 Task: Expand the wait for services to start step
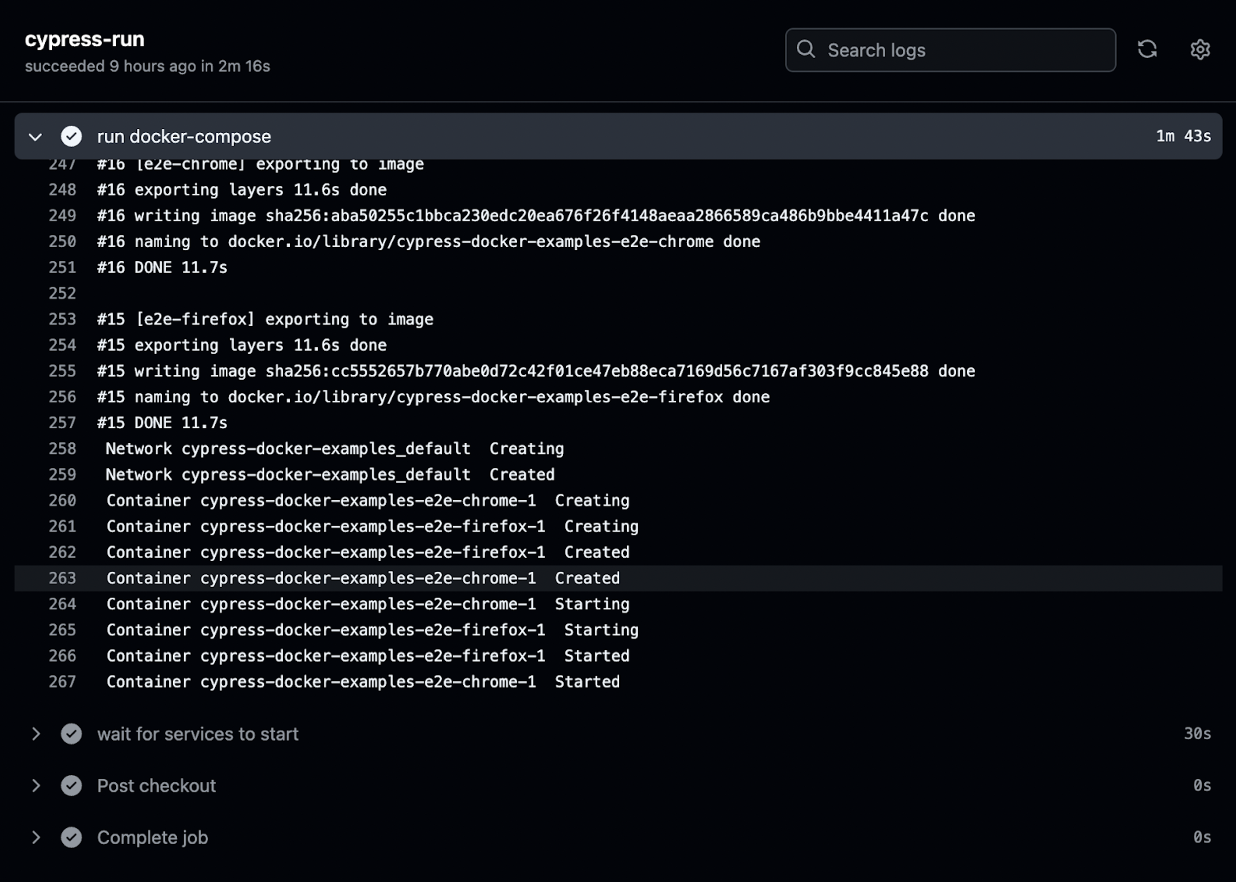(36, 734)
